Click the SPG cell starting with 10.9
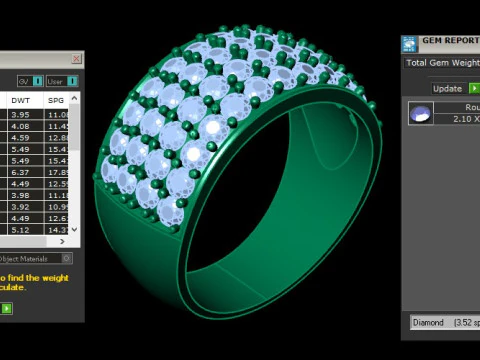Image resolution: width=480 pixels, height=360 pixels. (57, 207)
